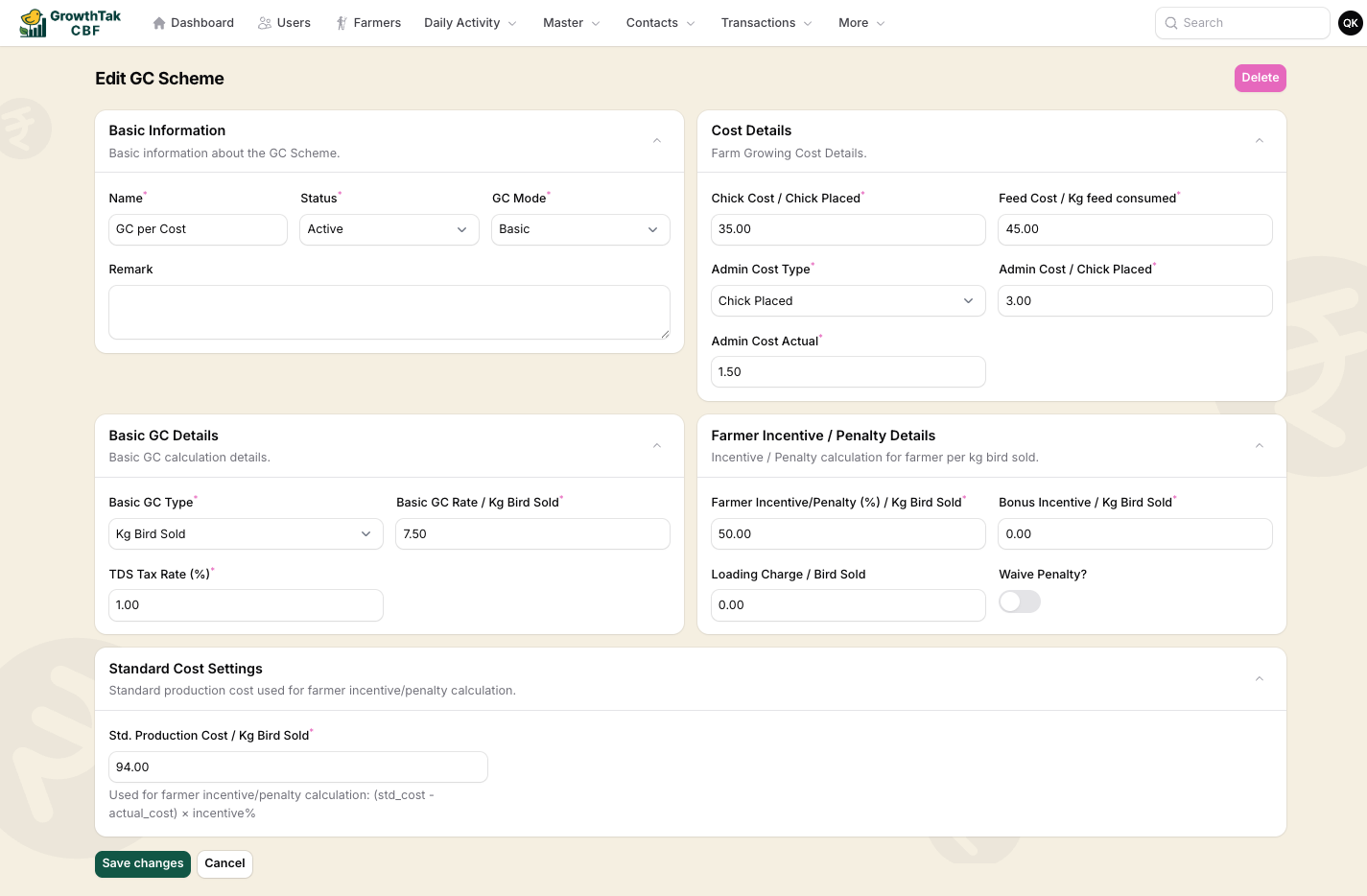
Task: Toggle the Waive Penalty switch
Action: [1020, 601]
